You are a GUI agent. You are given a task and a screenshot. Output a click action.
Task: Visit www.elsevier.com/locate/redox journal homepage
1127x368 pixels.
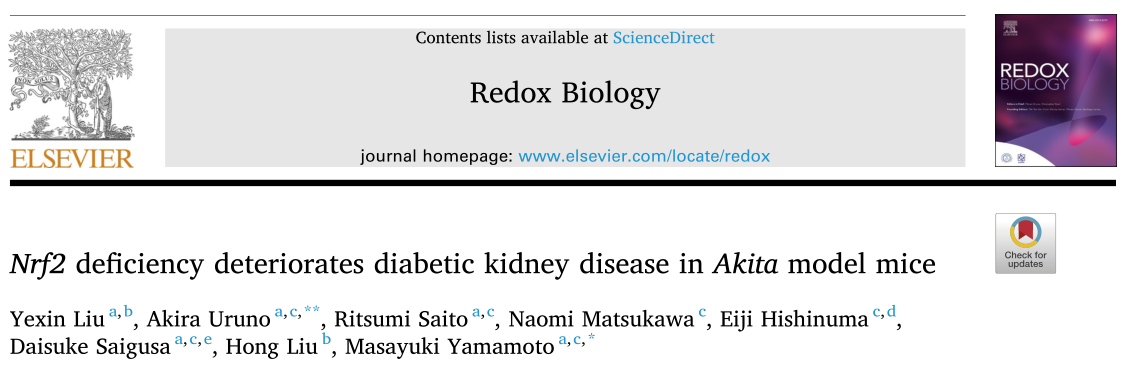(644, 156)
